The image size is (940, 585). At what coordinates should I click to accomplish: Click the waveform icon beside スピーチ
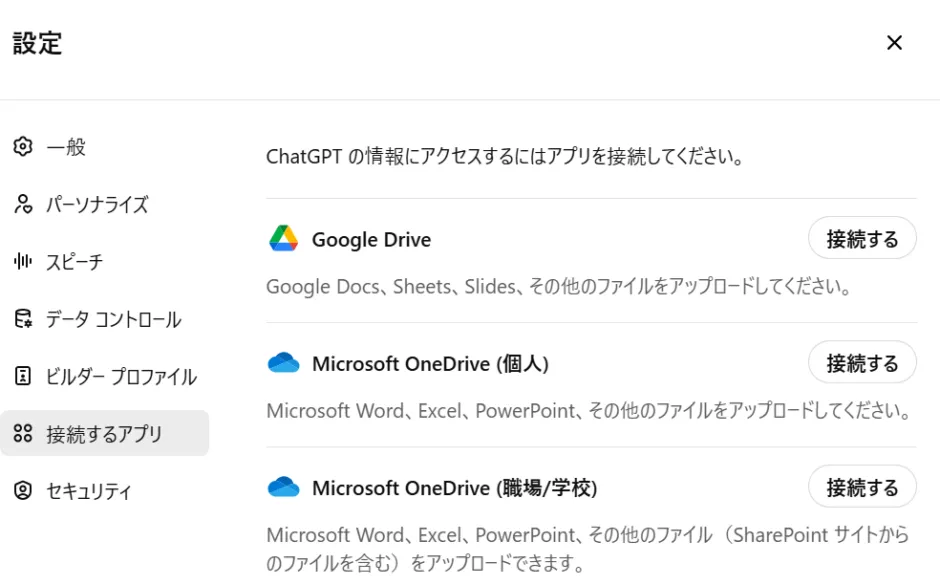(23, 261)
